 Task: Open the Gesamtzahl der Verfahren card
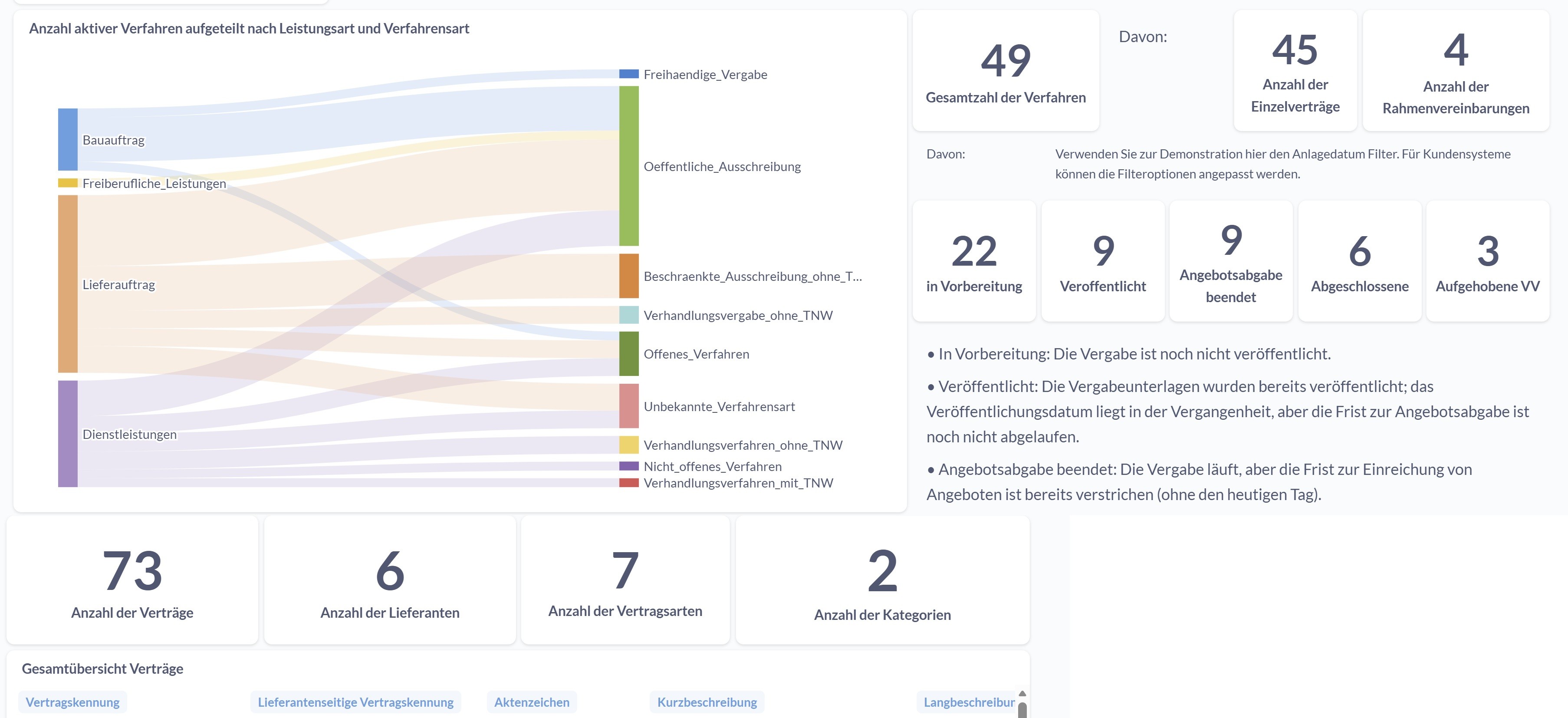click(1006, 71)
